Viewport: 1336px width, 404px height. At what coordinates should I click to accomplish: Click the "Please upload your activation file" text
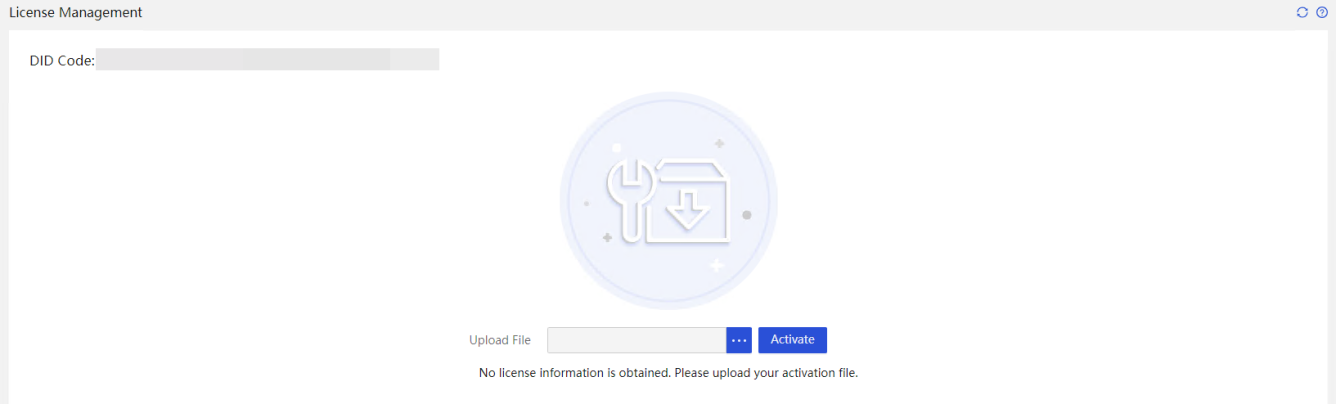pos(767,373)
